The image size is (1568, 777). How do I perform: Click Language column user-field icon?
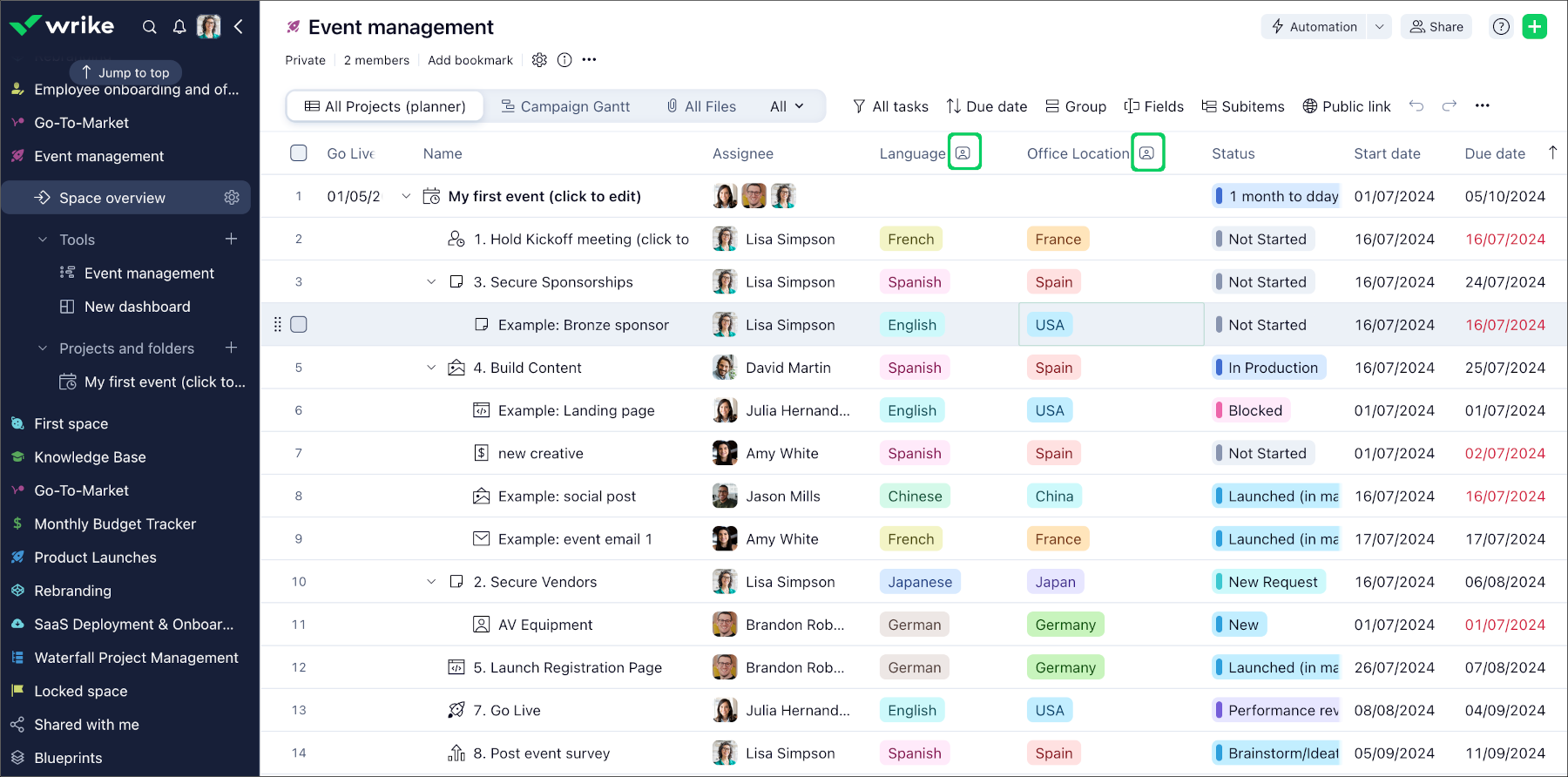point(963,153)
